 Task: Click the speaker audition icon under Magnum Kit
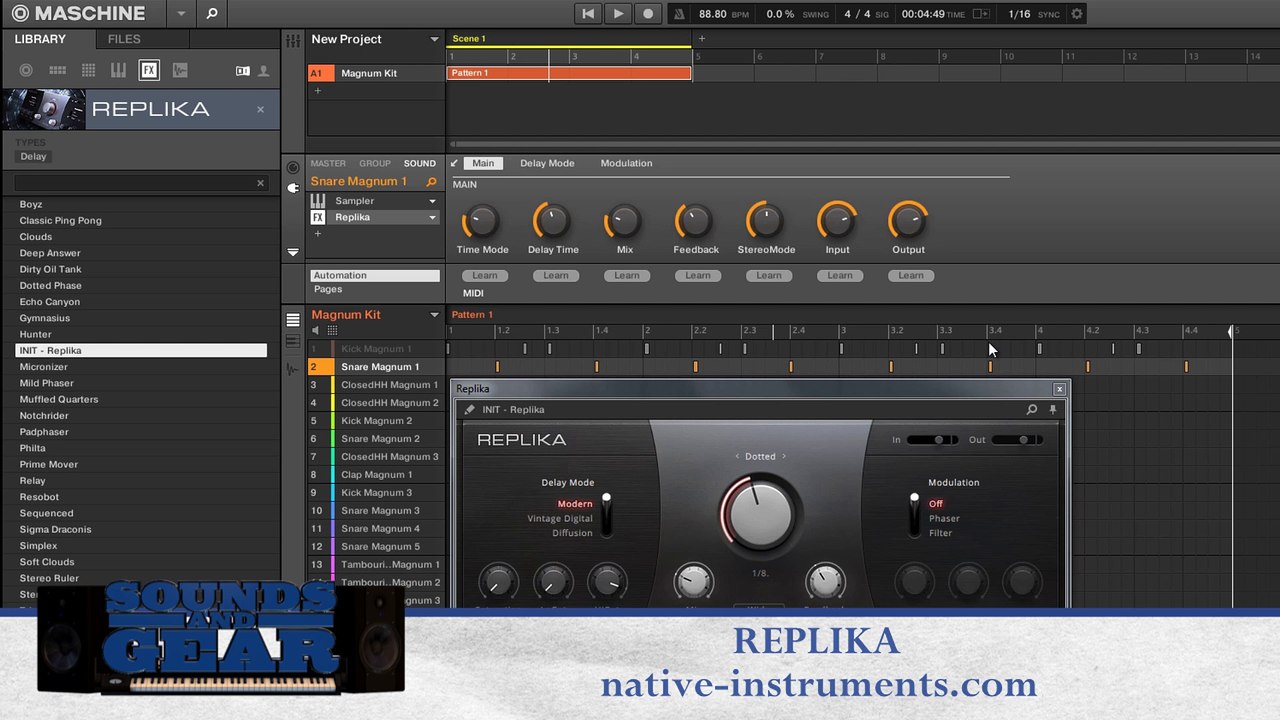(x=316, y=331)
